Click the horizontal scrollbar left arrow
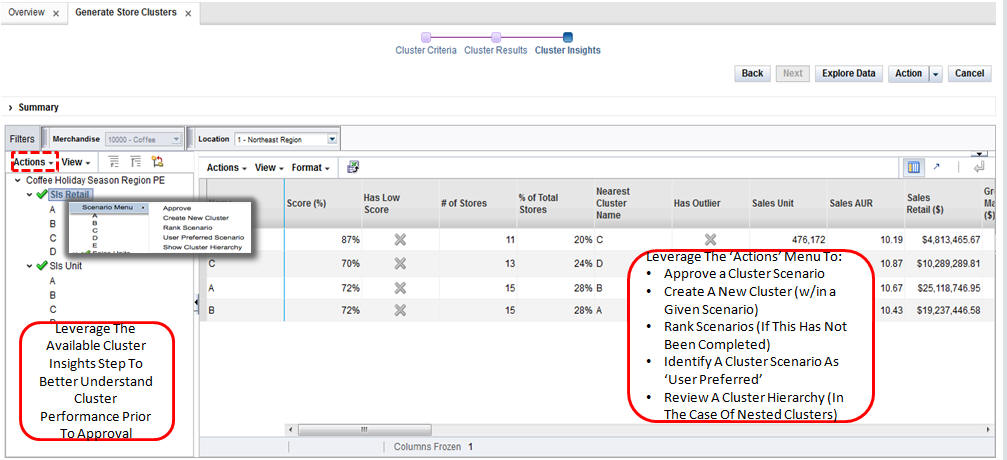 tap(291, 429)
